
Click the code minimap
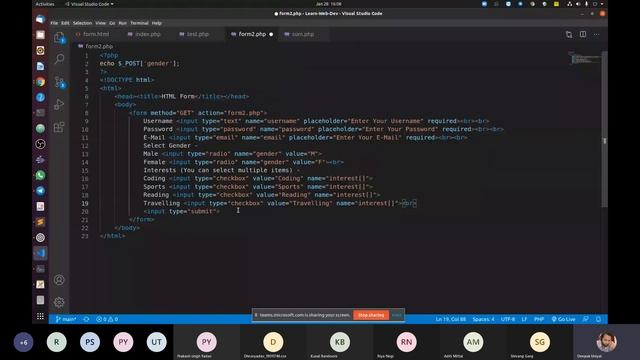(x=584, y=58)
